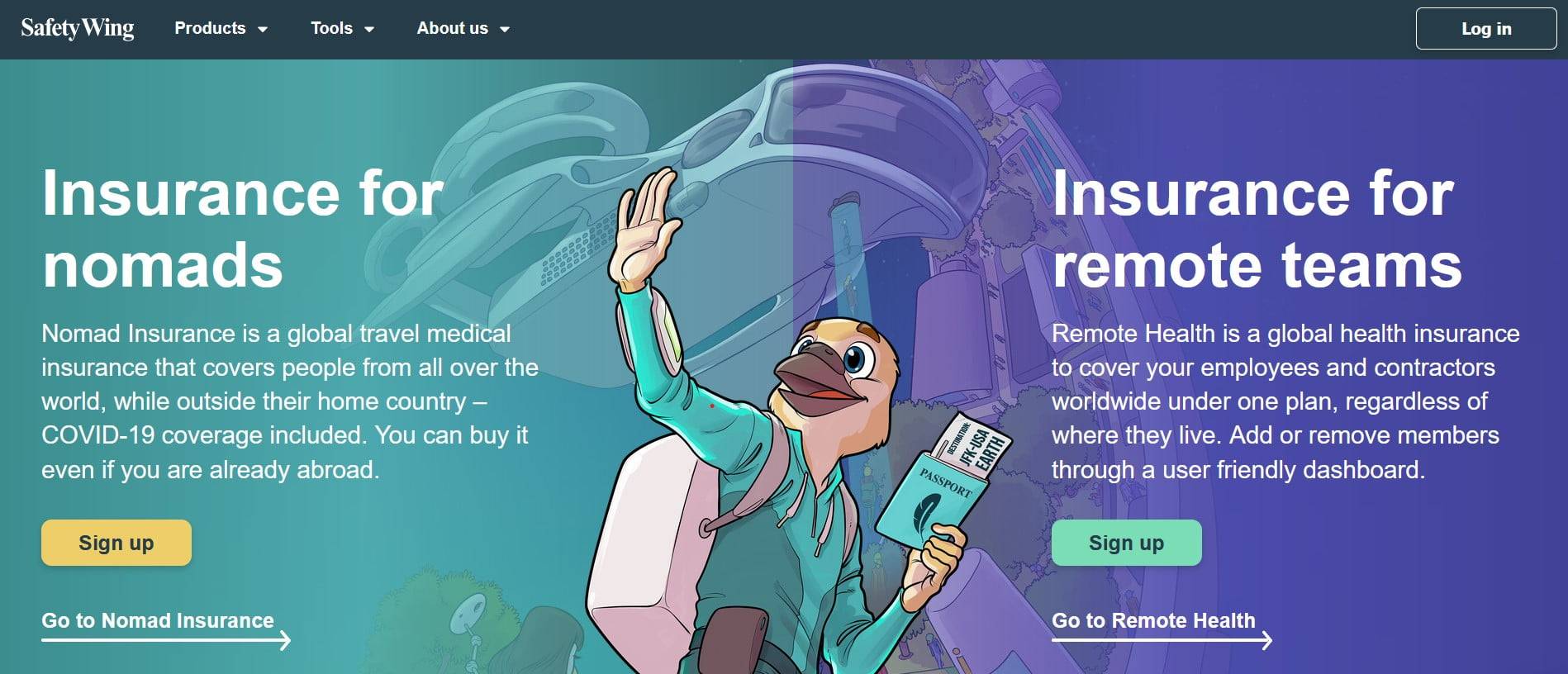Expand the About us dropdown arrow
1568x674 pixels.
(505, 29)
